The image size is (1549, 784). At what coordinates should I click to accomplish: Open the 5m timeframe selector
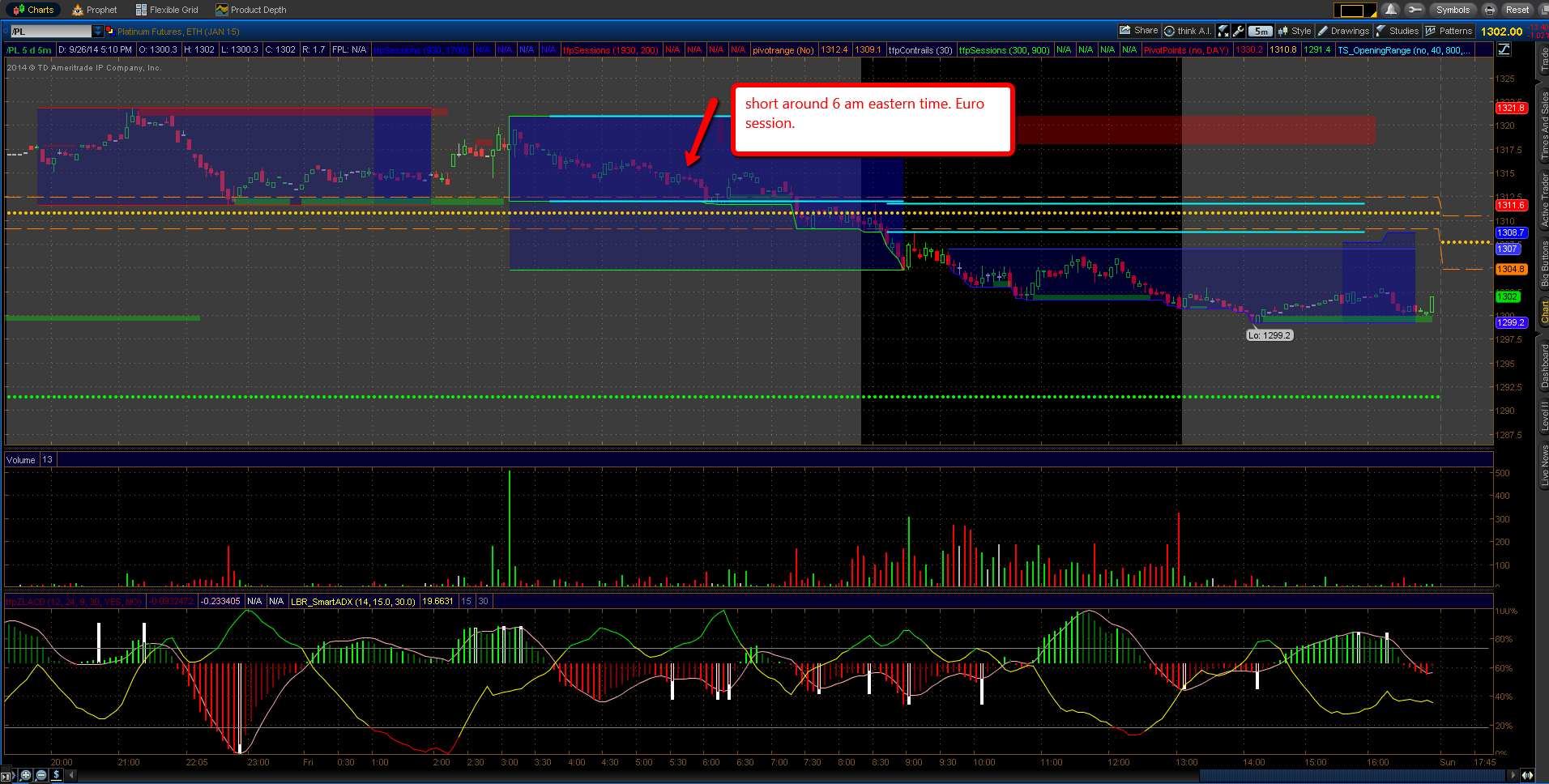1260,31
